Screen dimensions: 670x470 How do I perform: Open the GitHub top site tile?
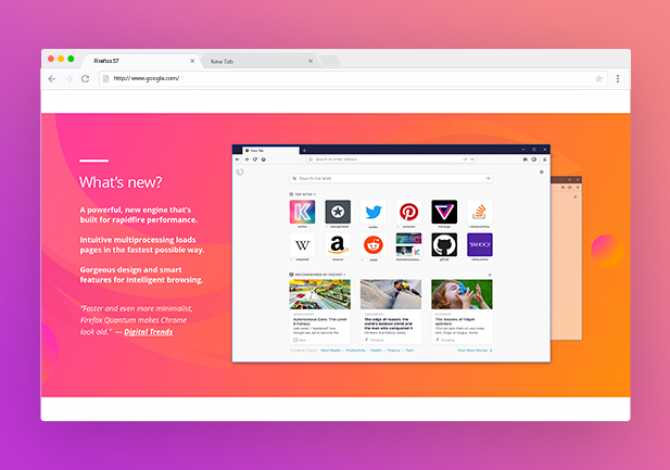tap(444, 245)
